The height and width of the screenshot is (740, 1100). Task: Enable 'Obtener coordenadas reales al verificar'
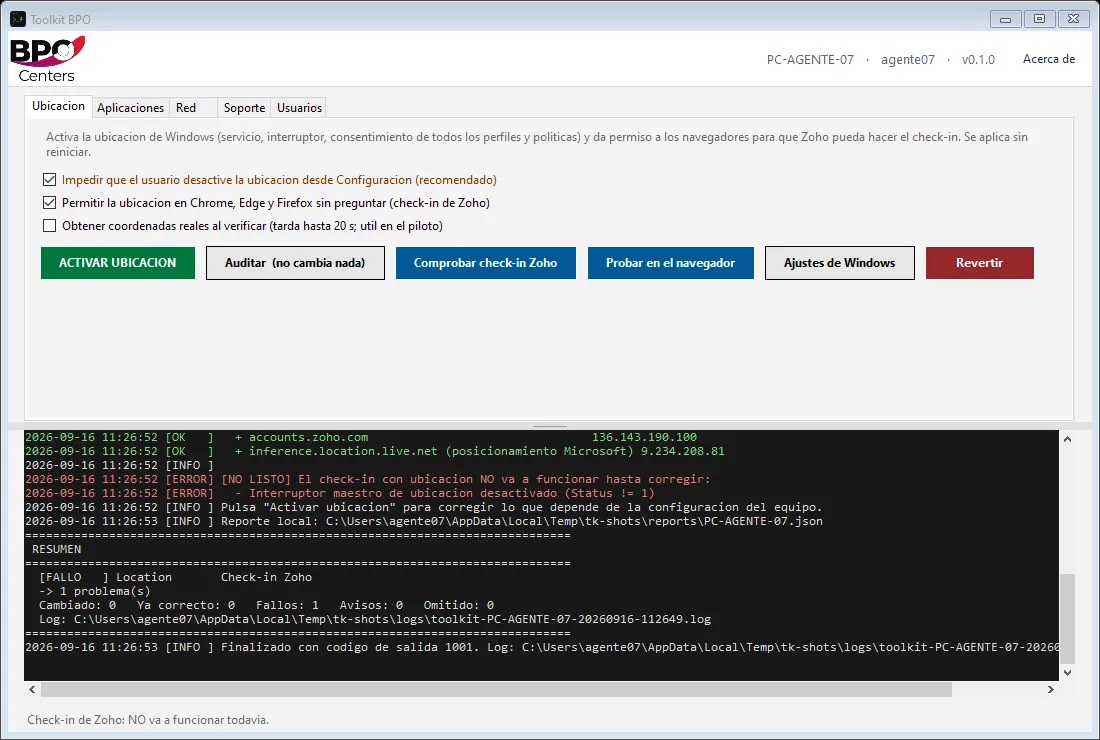tap(49, 226)
